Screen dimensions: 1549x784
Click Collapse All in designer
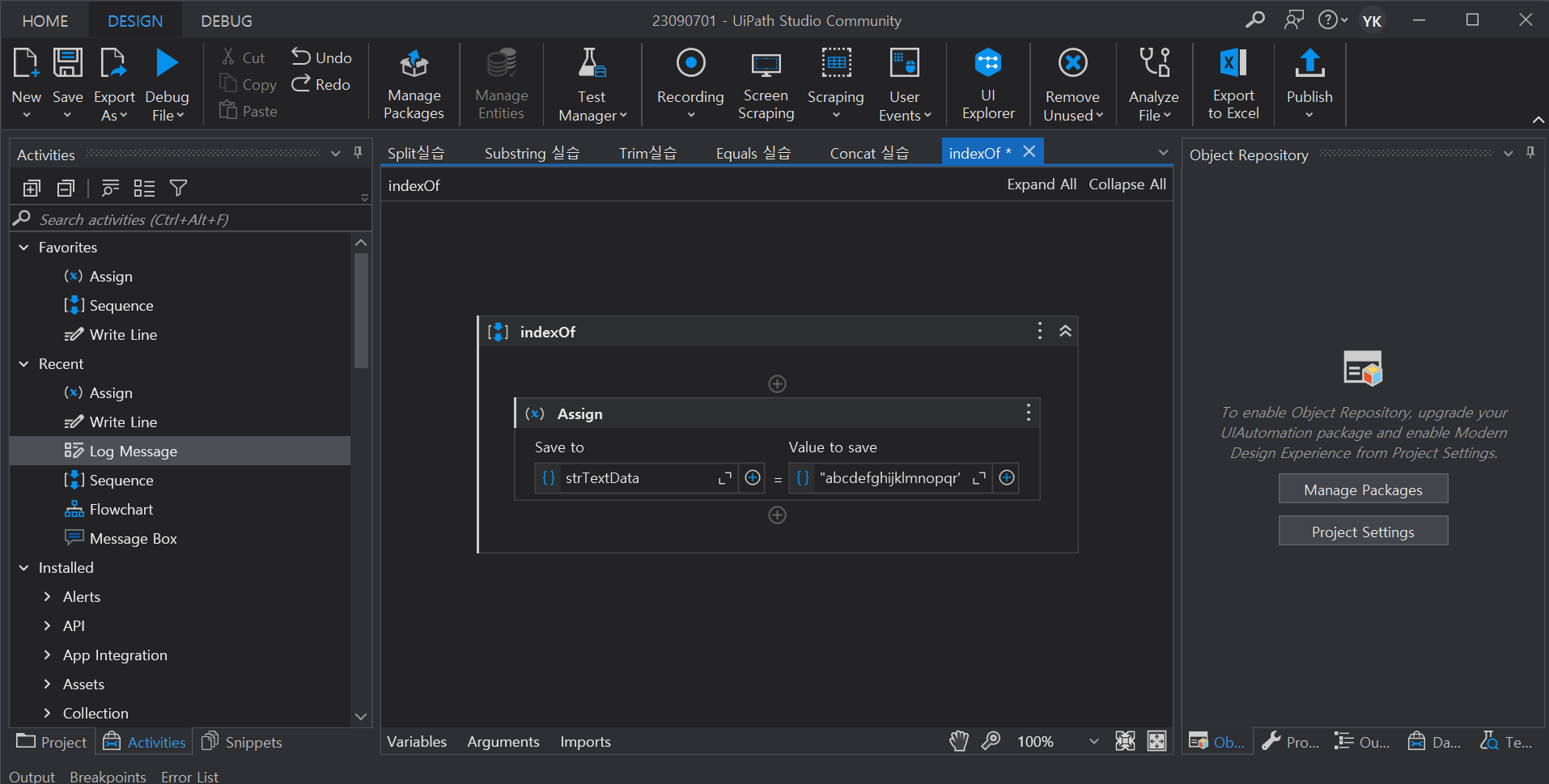coord(1127,184)
